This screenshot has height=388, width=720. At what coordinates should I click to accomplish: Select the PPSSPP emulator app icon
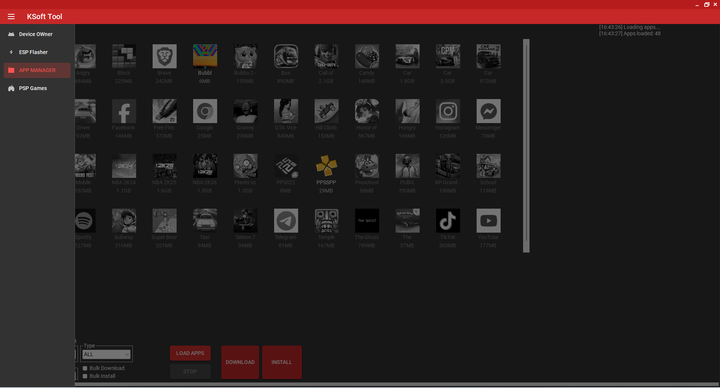click(x=326, y=166)
